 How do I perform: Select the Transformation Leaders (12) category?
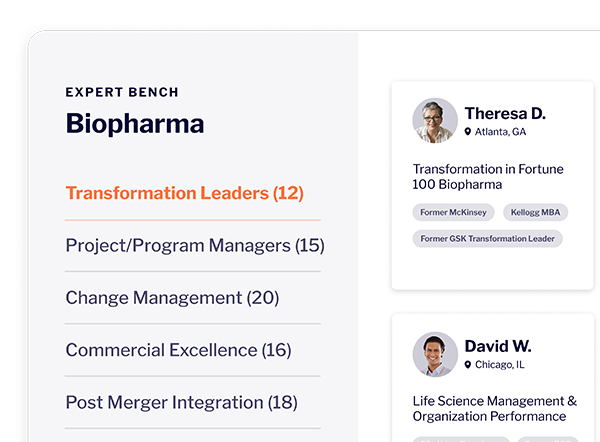point(184,193)
